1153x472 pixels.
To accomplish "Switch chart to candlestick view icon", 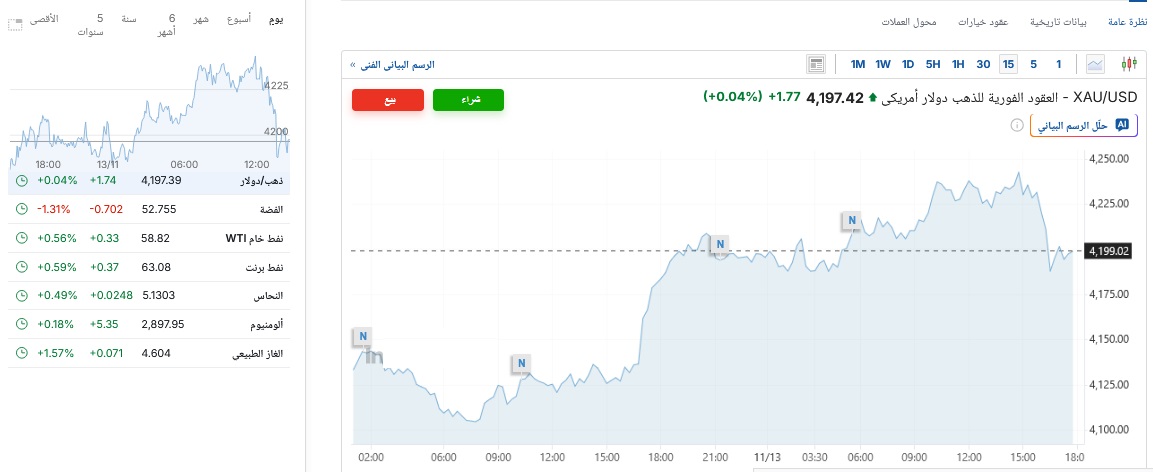I will click(1130, 65).
